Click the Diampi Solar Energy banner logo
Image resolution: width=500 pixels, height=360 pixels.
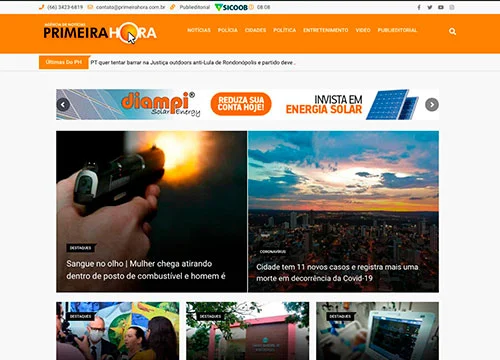(161, 104)
